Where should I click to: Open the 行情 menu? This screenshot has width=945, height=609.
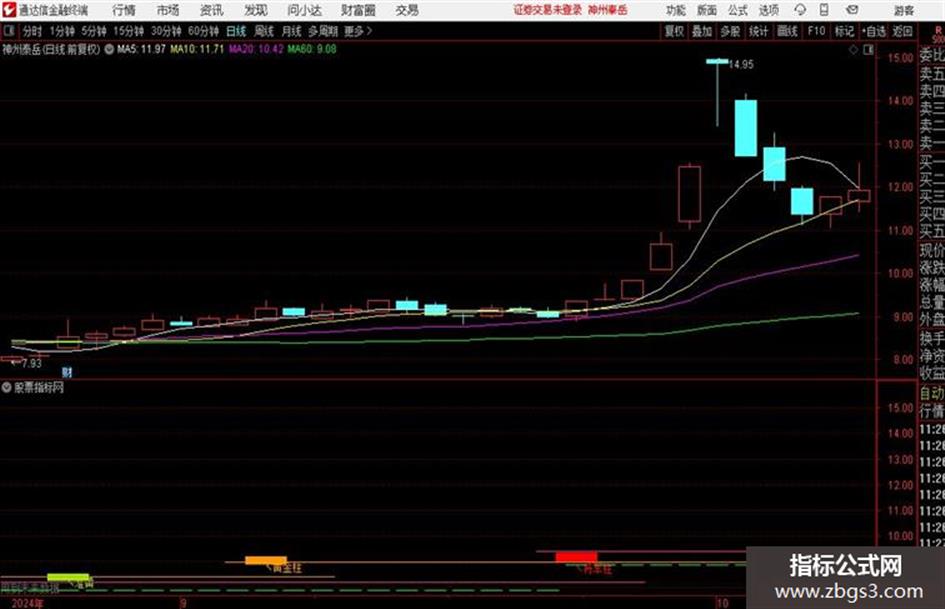(124, 10)
